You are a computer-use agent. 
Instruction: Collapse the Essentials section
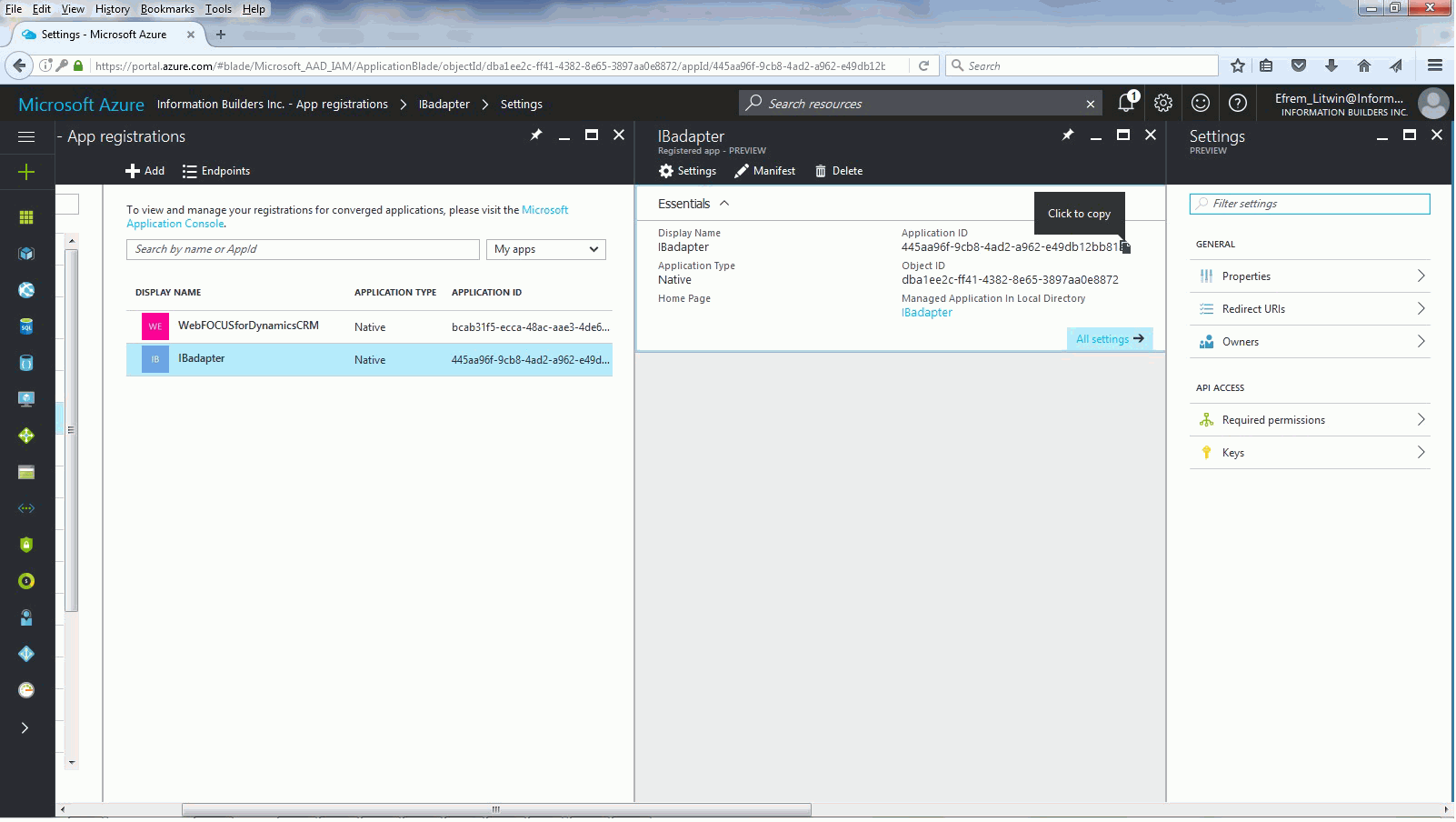[724, 204]
